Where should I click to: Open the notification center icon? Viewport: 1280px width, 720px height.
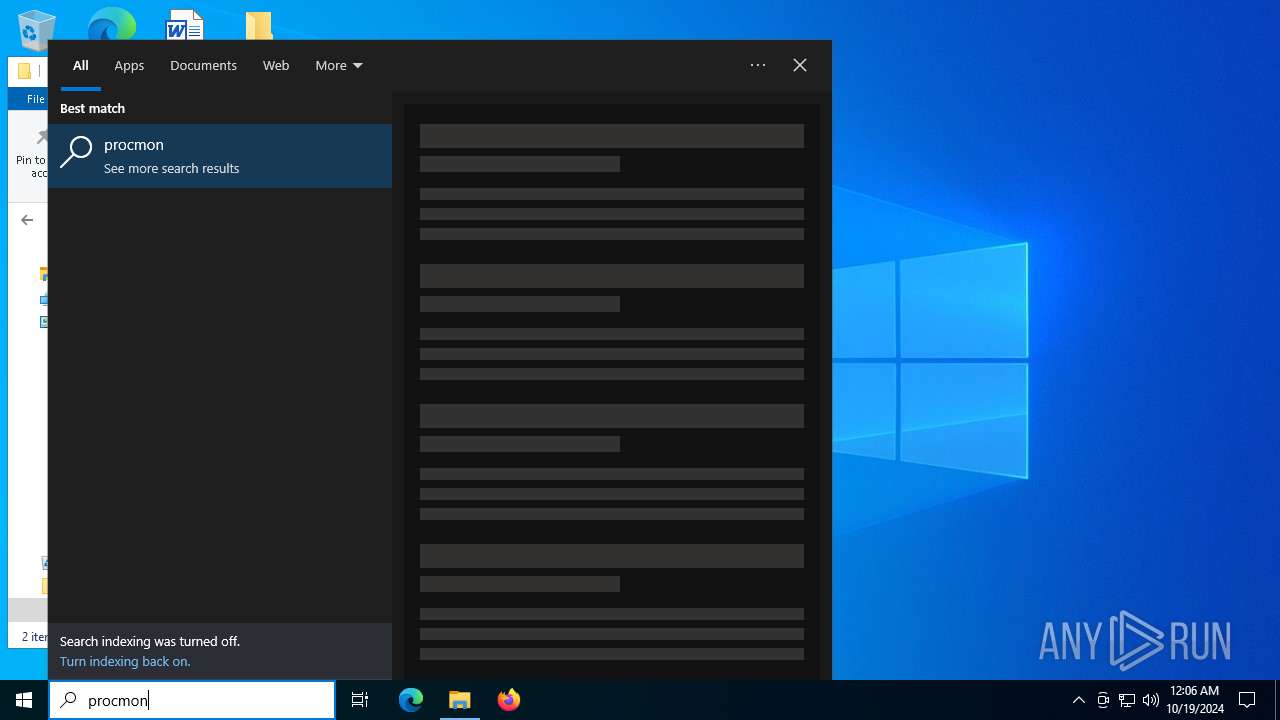(x=1247, y=700)
